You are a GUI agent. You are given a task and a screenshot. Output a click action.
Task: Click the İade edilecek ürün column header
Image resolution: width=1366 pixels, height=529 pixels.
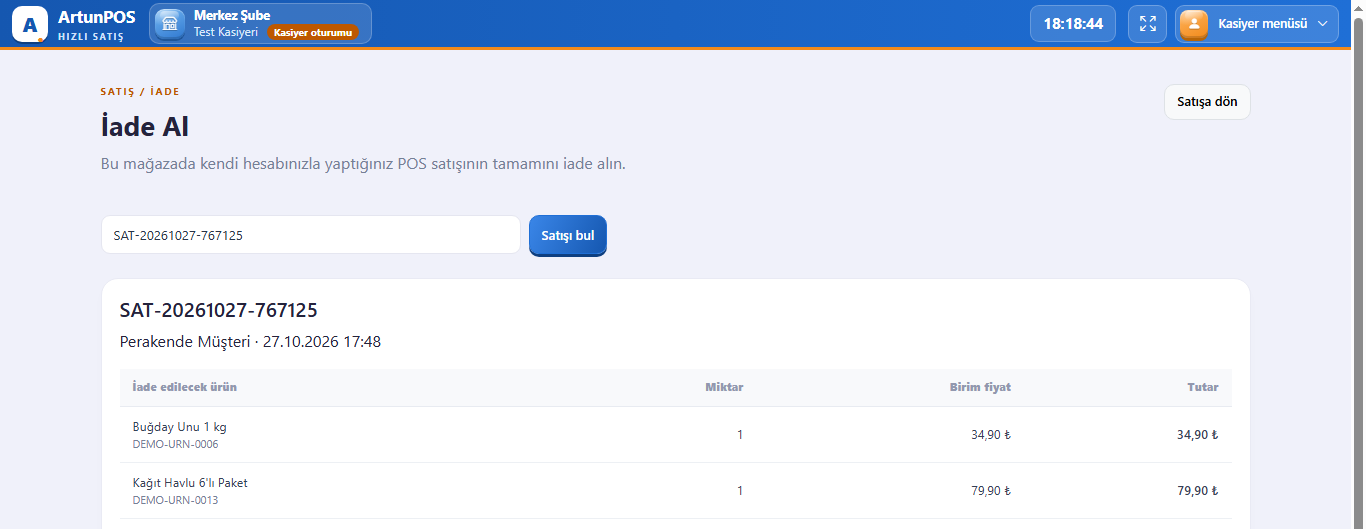(x=185, y=387)
